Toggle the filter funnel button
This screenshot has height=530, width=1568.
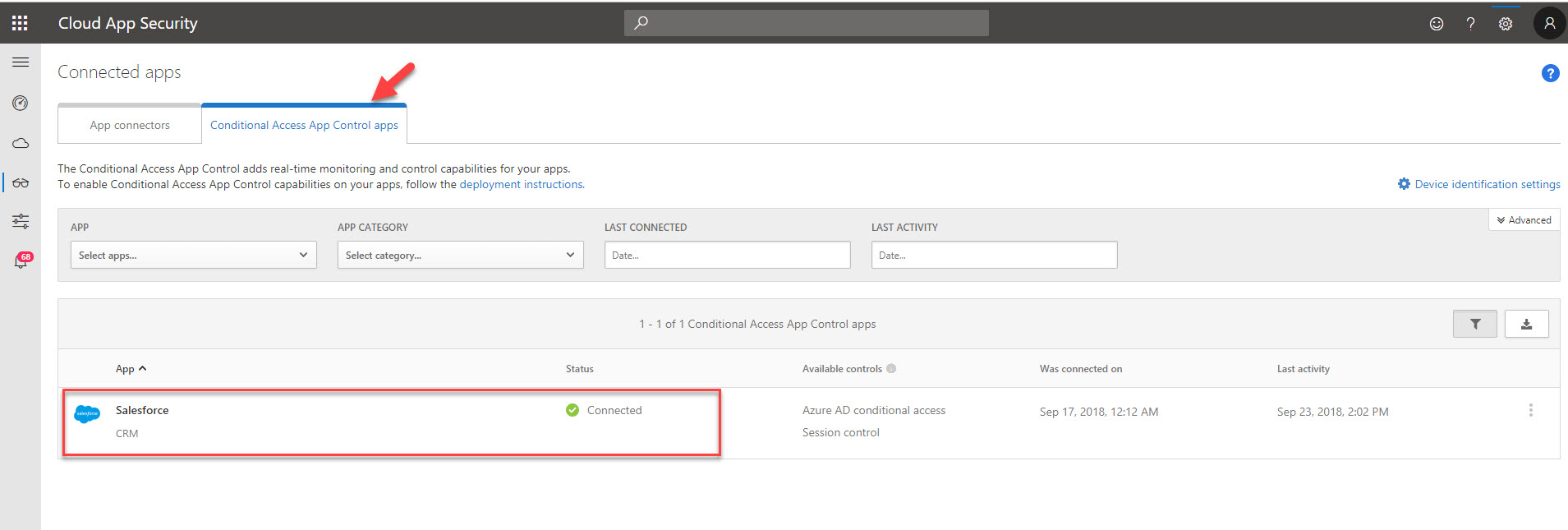pyautogui.click(x=1475, y=324)
